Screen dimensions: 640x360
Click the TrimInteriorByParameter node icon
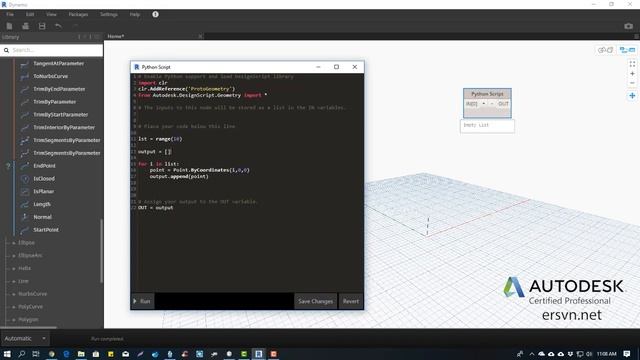click(24, 127)
